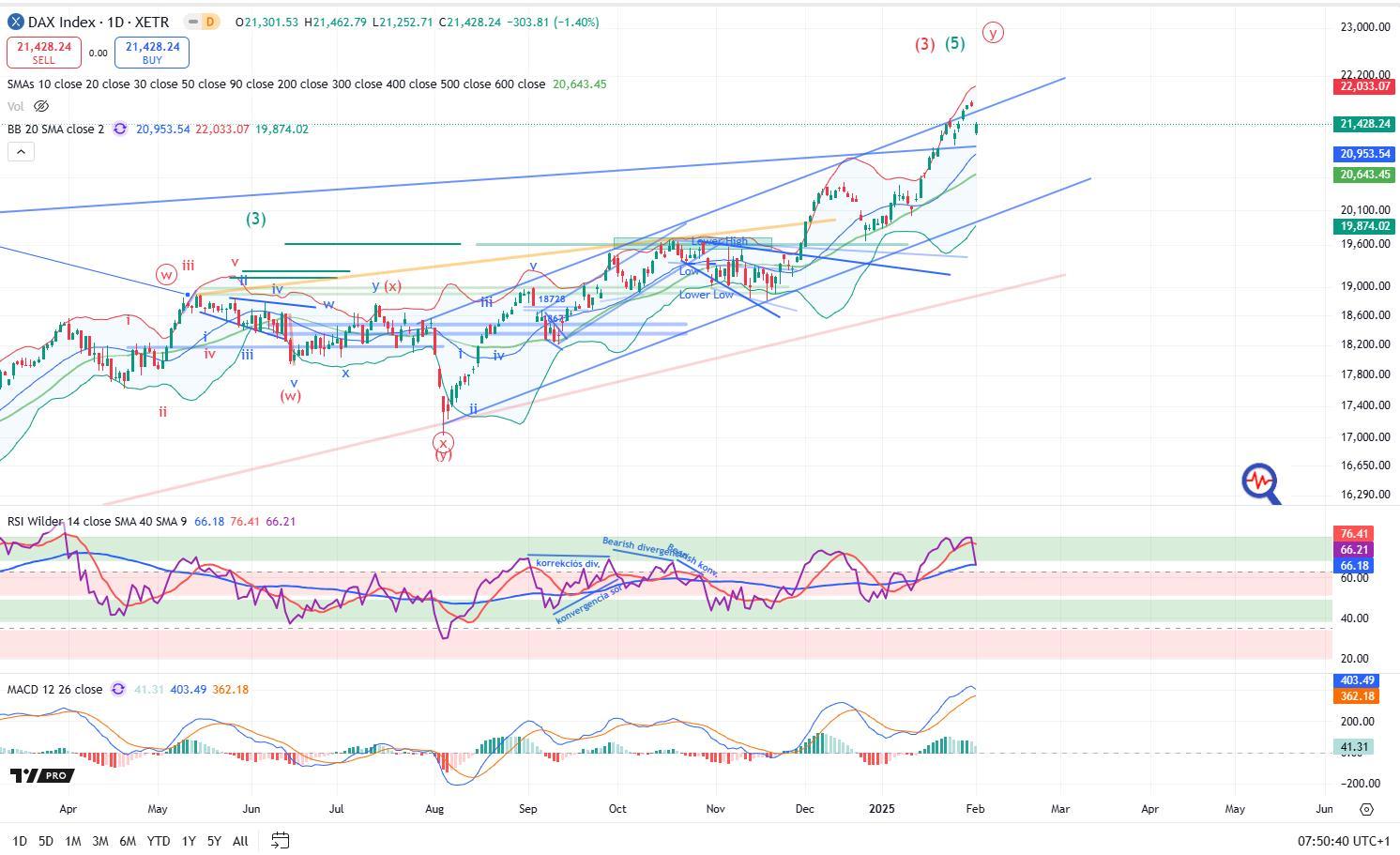This screenshot has width=1400, height=855.
Task: Select the 'korrekciós div.' RSI annotation
Action: pos(567,563)
